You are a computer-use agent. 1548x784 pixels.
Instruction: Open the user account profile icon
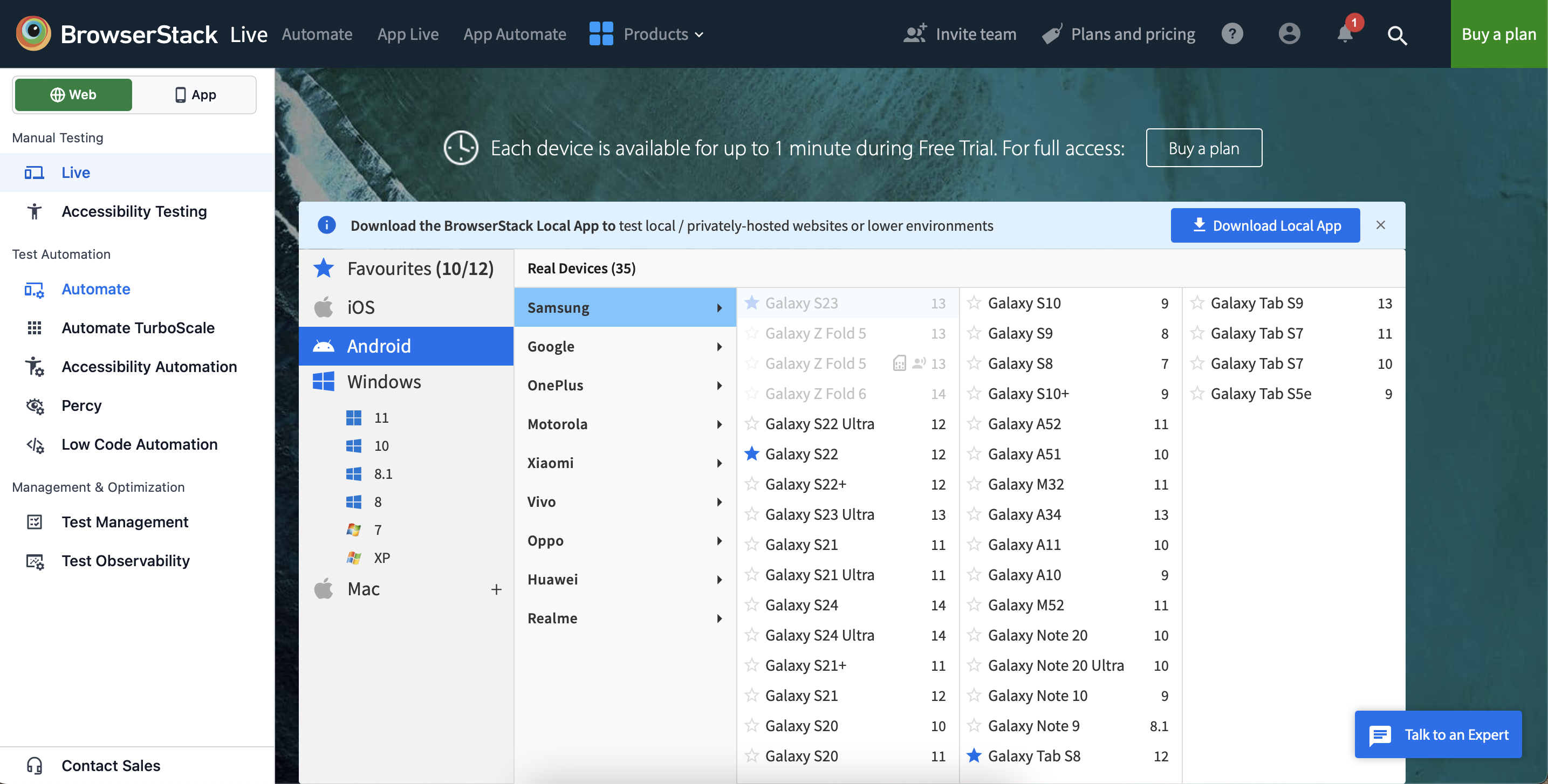[x=1289, y=33]
